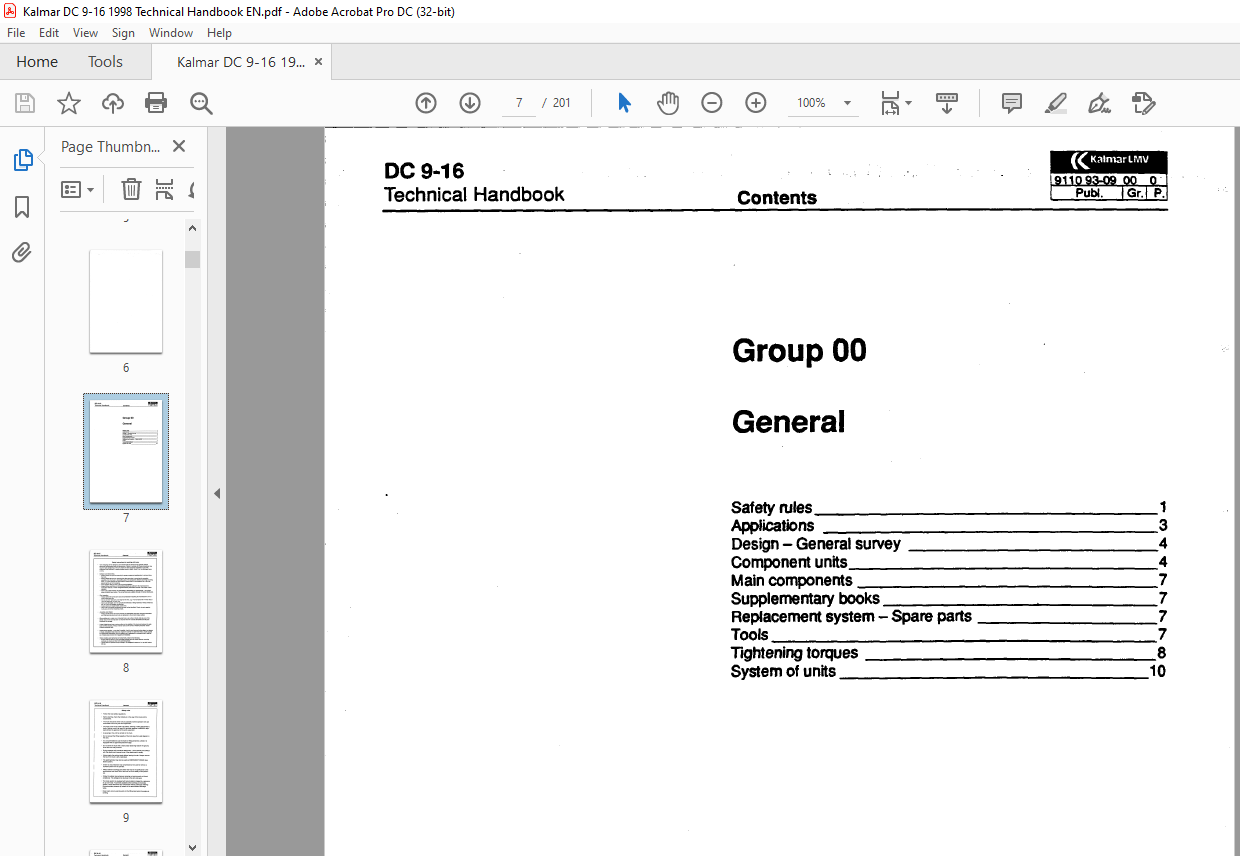Select page 7 thumbnail

[126, 451]
